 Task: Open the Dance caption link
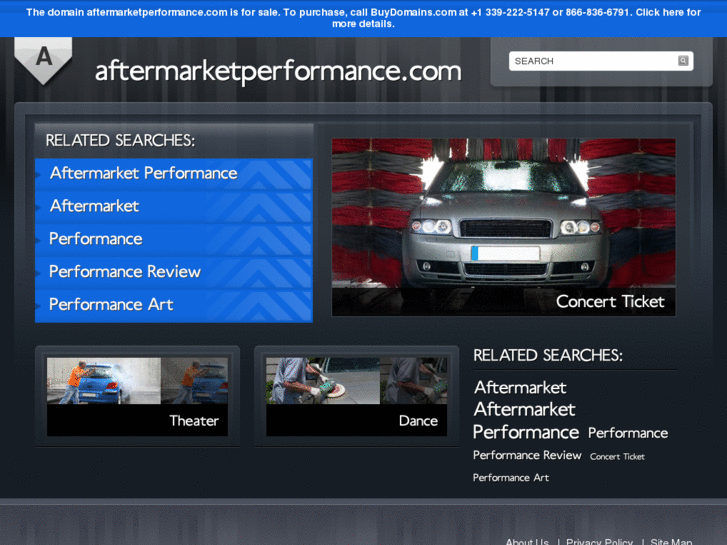pos(418,421)
